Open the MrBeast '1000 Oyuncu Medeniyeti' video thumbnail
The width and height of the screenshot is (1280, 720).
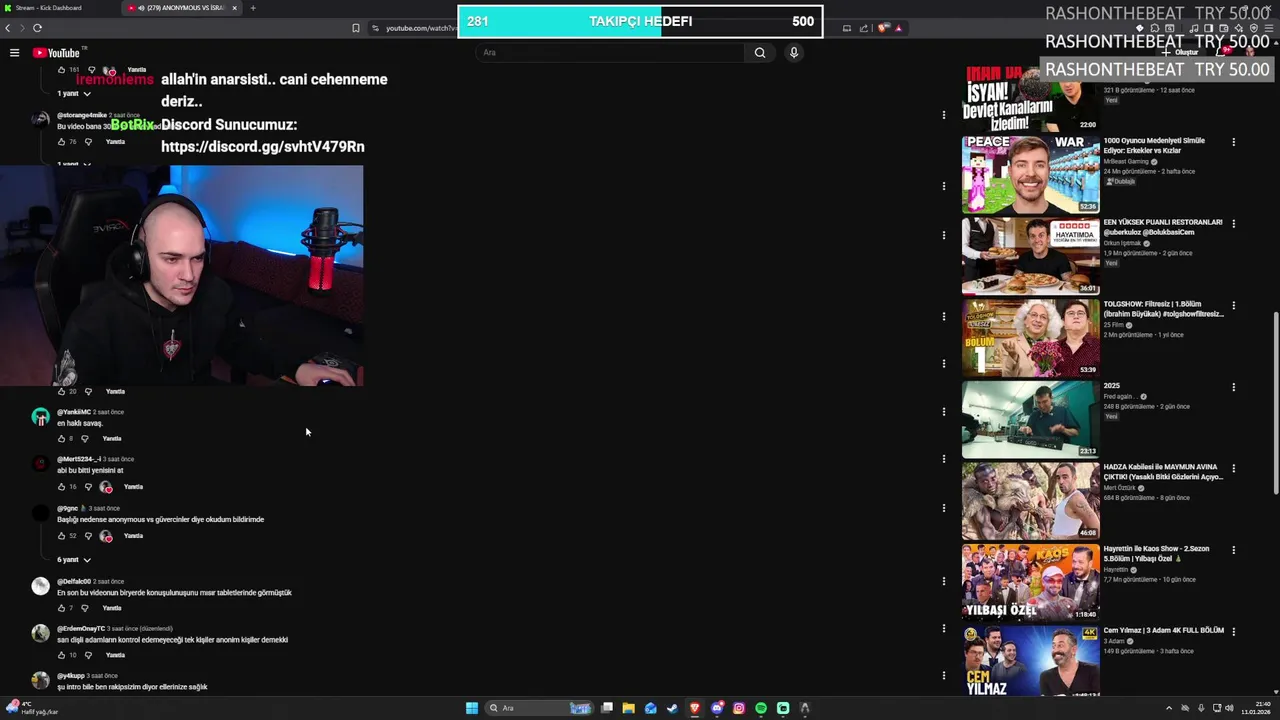click(x=1030, y=175)
